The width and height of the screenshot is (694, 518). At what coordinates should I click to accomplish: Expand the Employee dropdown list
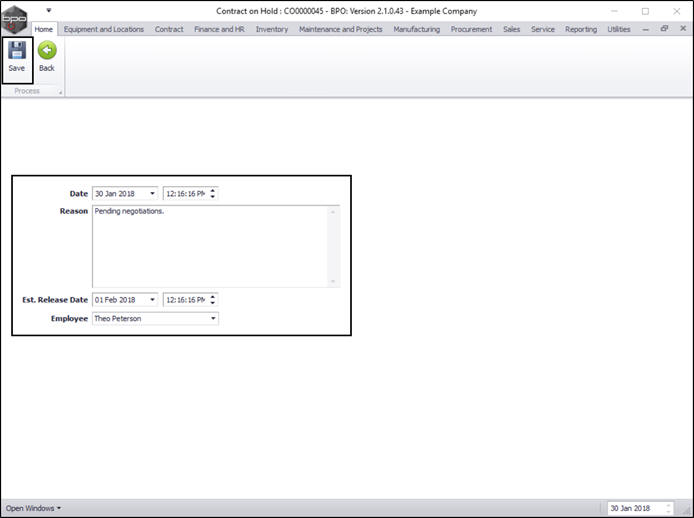coord(213,318)
